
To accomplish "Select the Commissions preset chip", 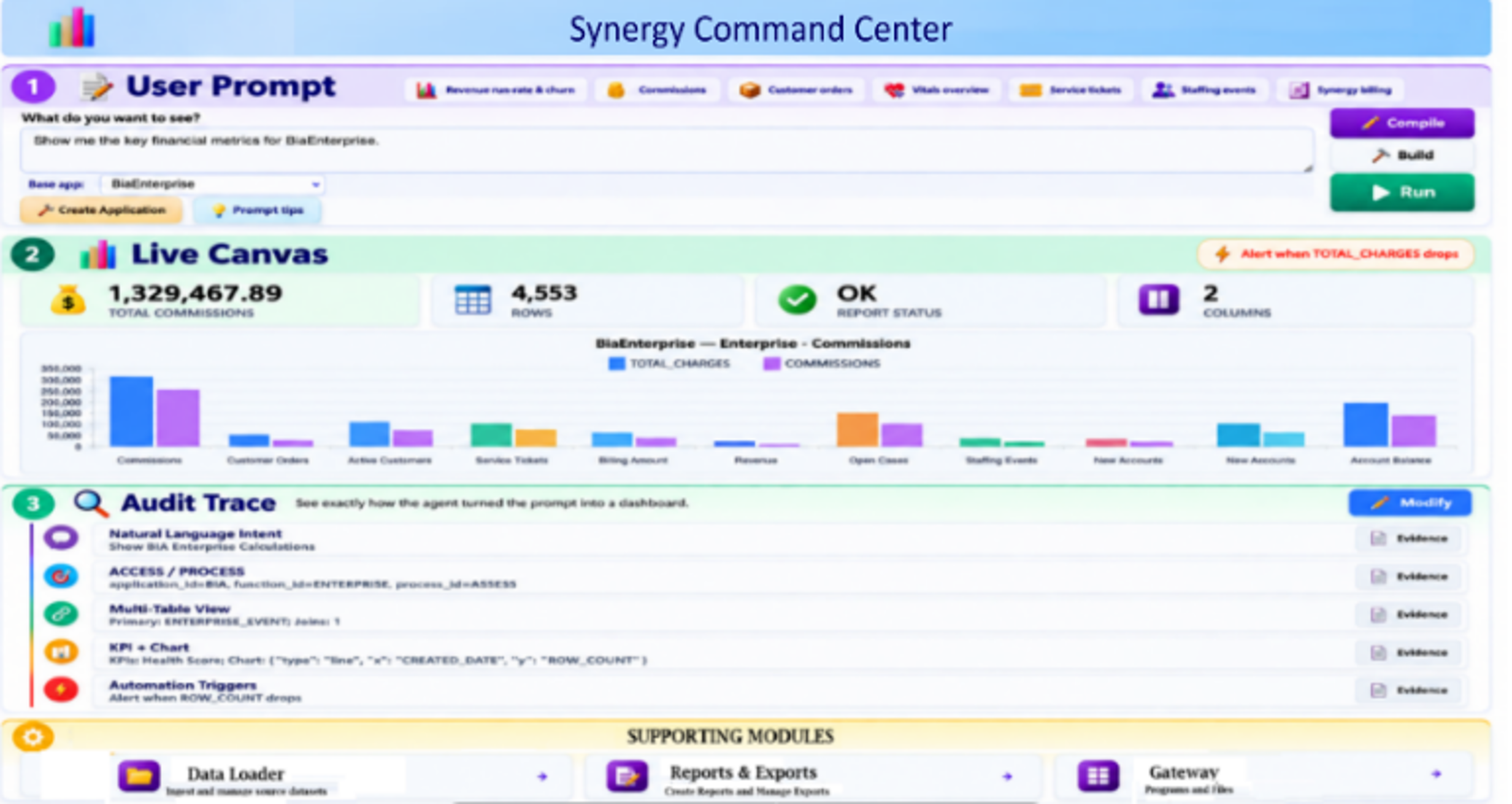I will pyautogui.click(x=658, y=90).
